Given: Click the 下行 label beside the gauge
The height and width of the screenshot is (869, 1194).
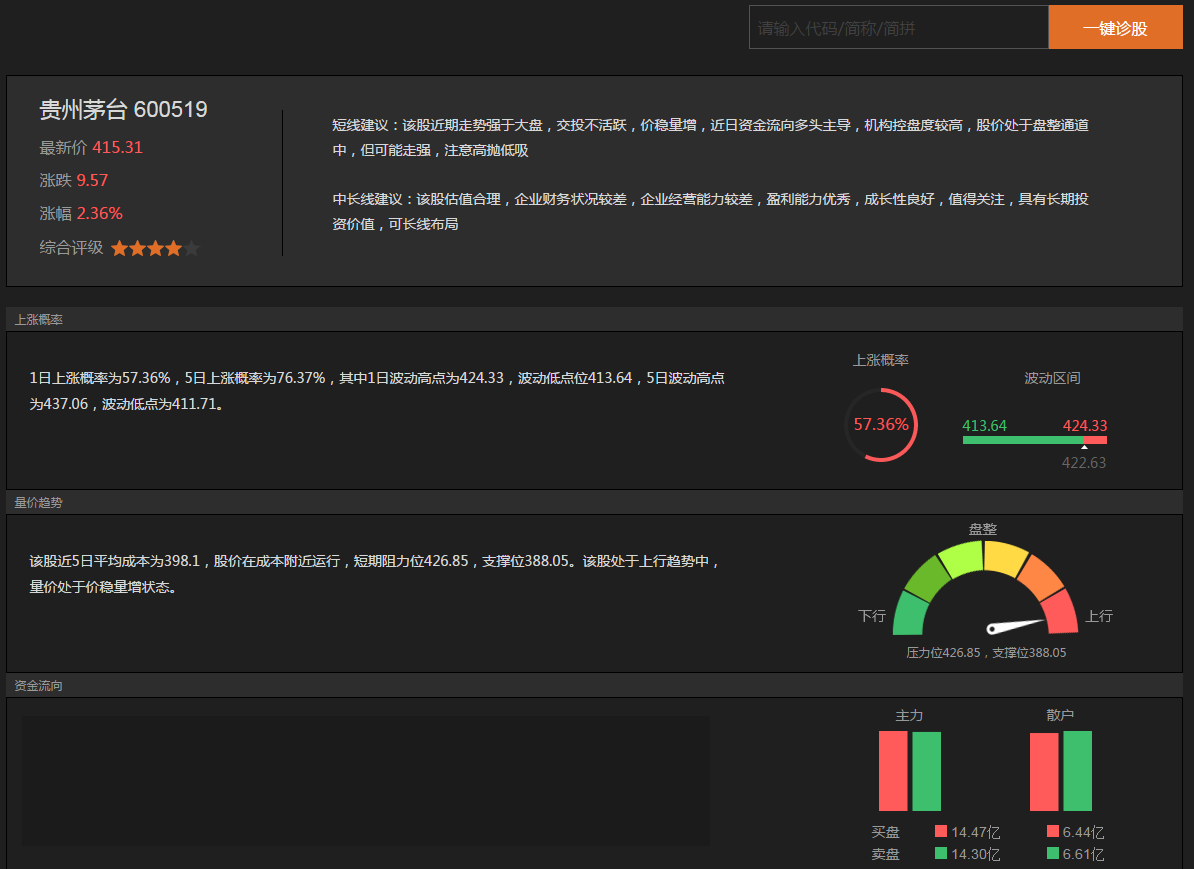Looking at the screenshot, I should (872, 615).
